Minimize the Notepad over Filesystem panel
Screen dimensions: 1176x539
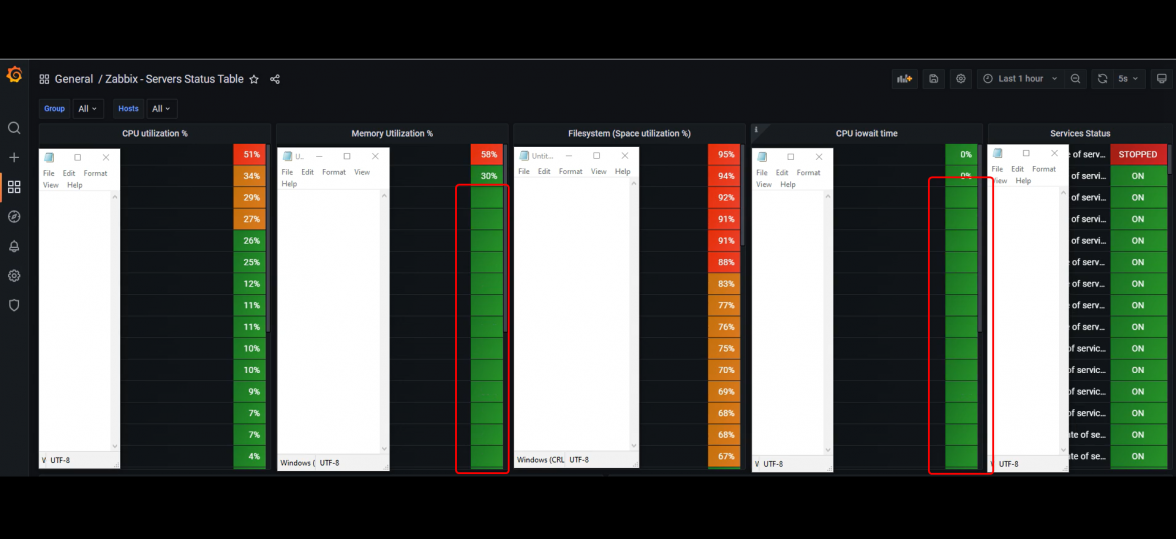tap(568, 156)
